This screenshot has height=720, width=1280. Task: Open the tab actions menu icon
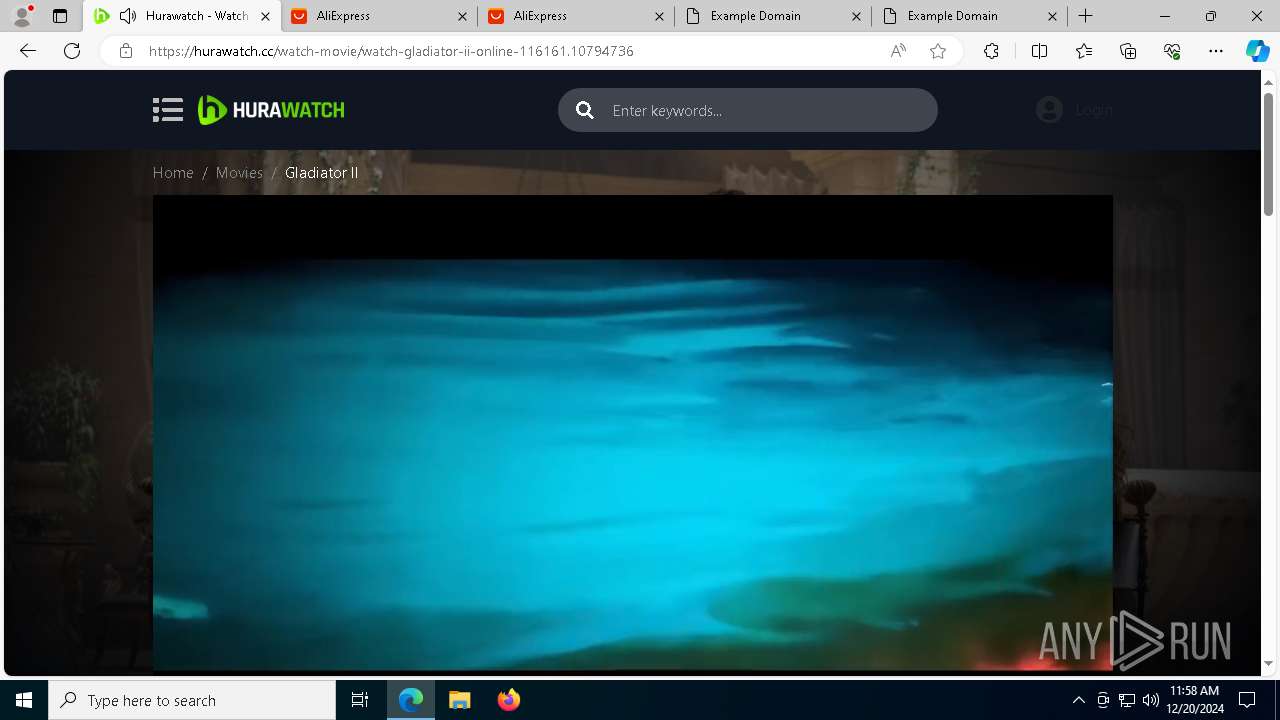point(60,16)
